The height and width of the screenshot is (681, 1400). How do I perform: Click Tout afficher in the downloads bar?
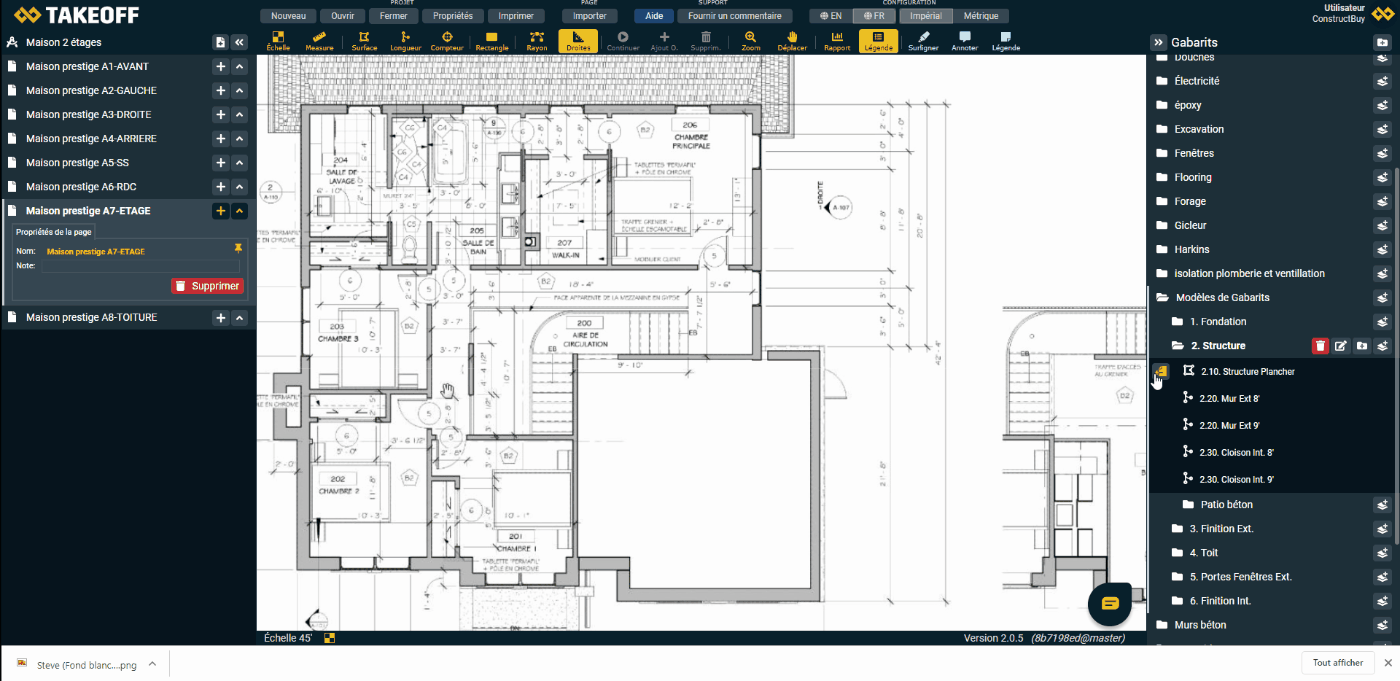tap(1338, 663)
